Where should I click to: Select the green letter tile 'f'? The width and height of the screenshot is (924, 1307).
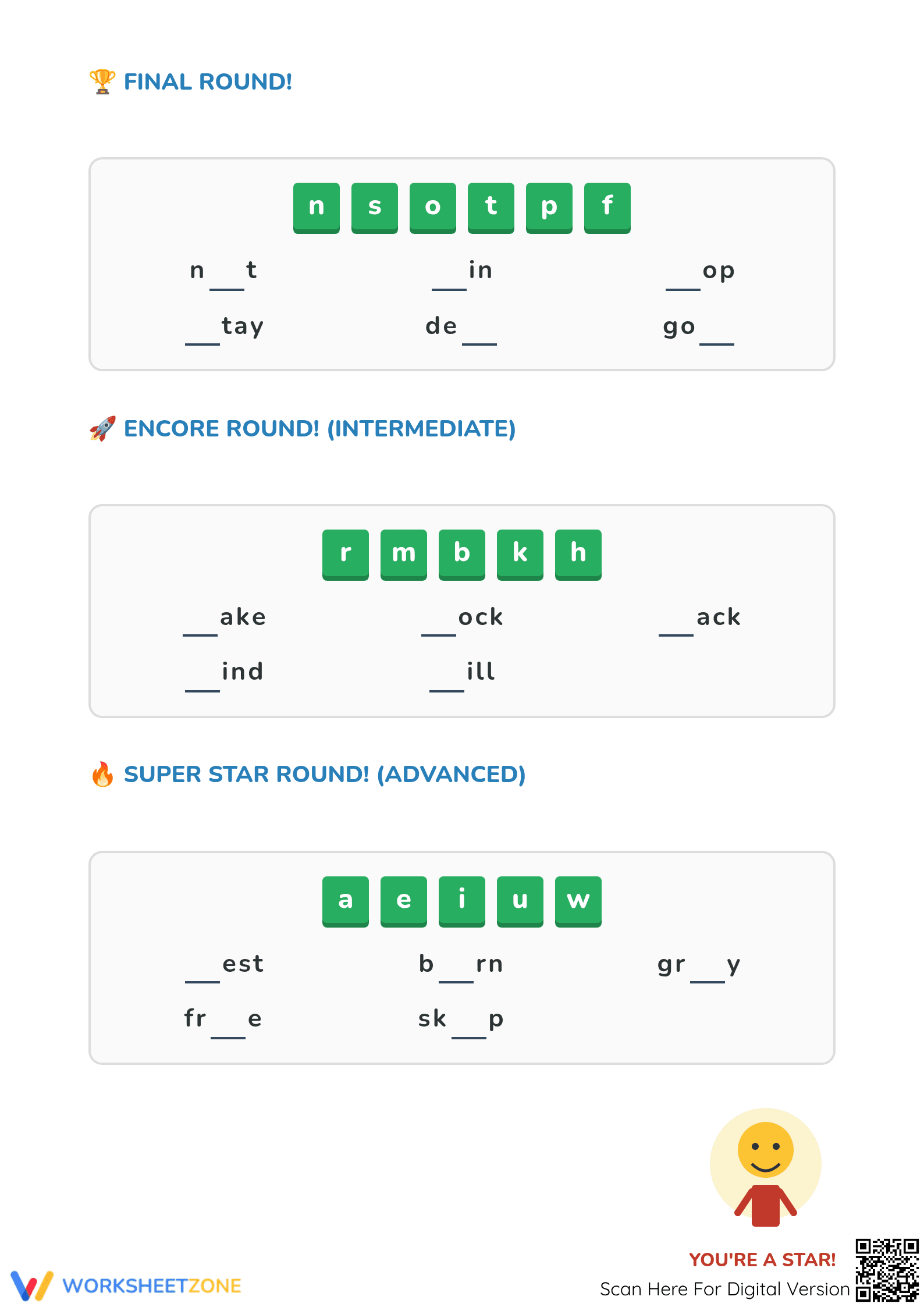coord(607,208)
